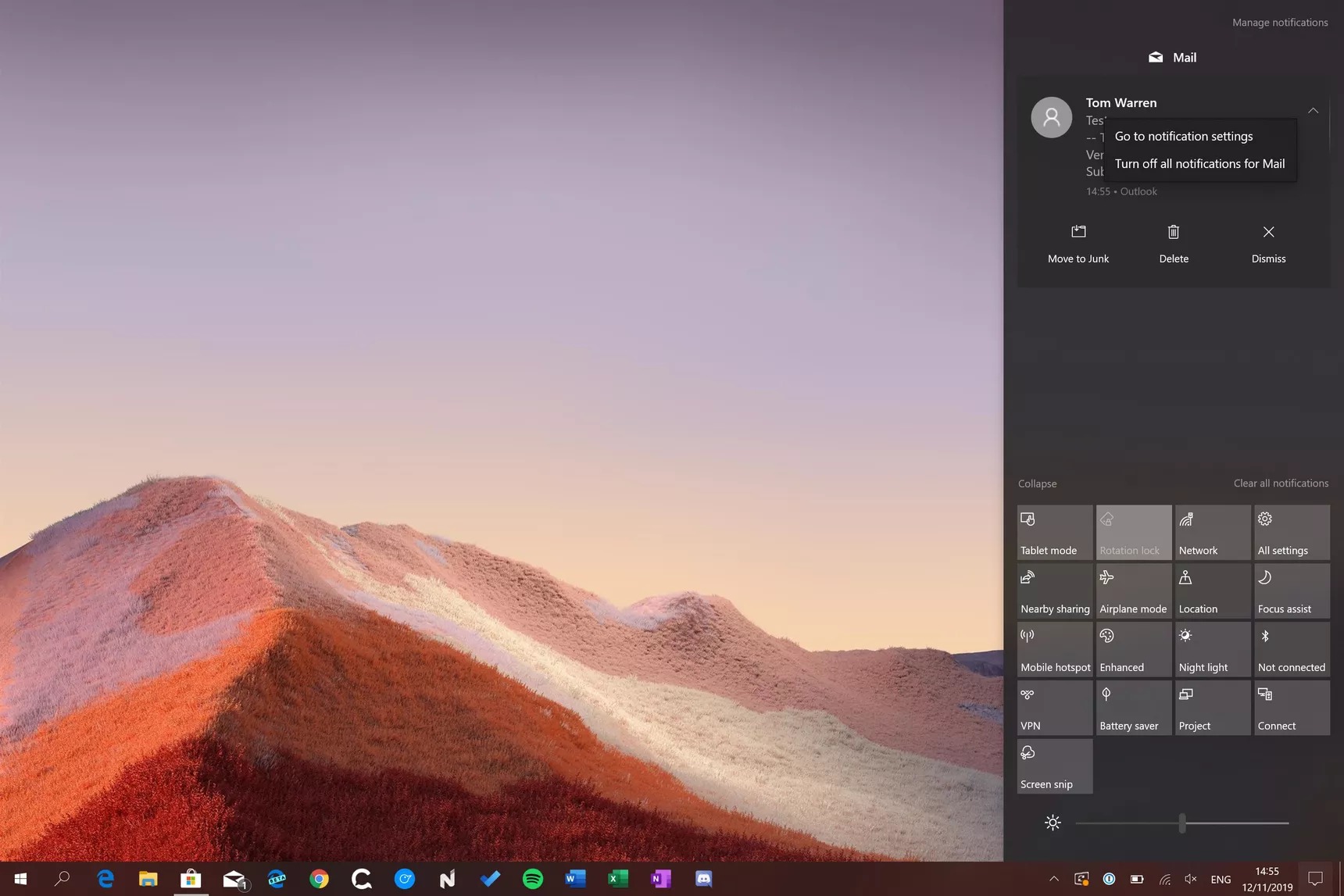This screenshot has height=896, width=1344.
Task: Enable Night light
Action: click(x=1212, y=649)
